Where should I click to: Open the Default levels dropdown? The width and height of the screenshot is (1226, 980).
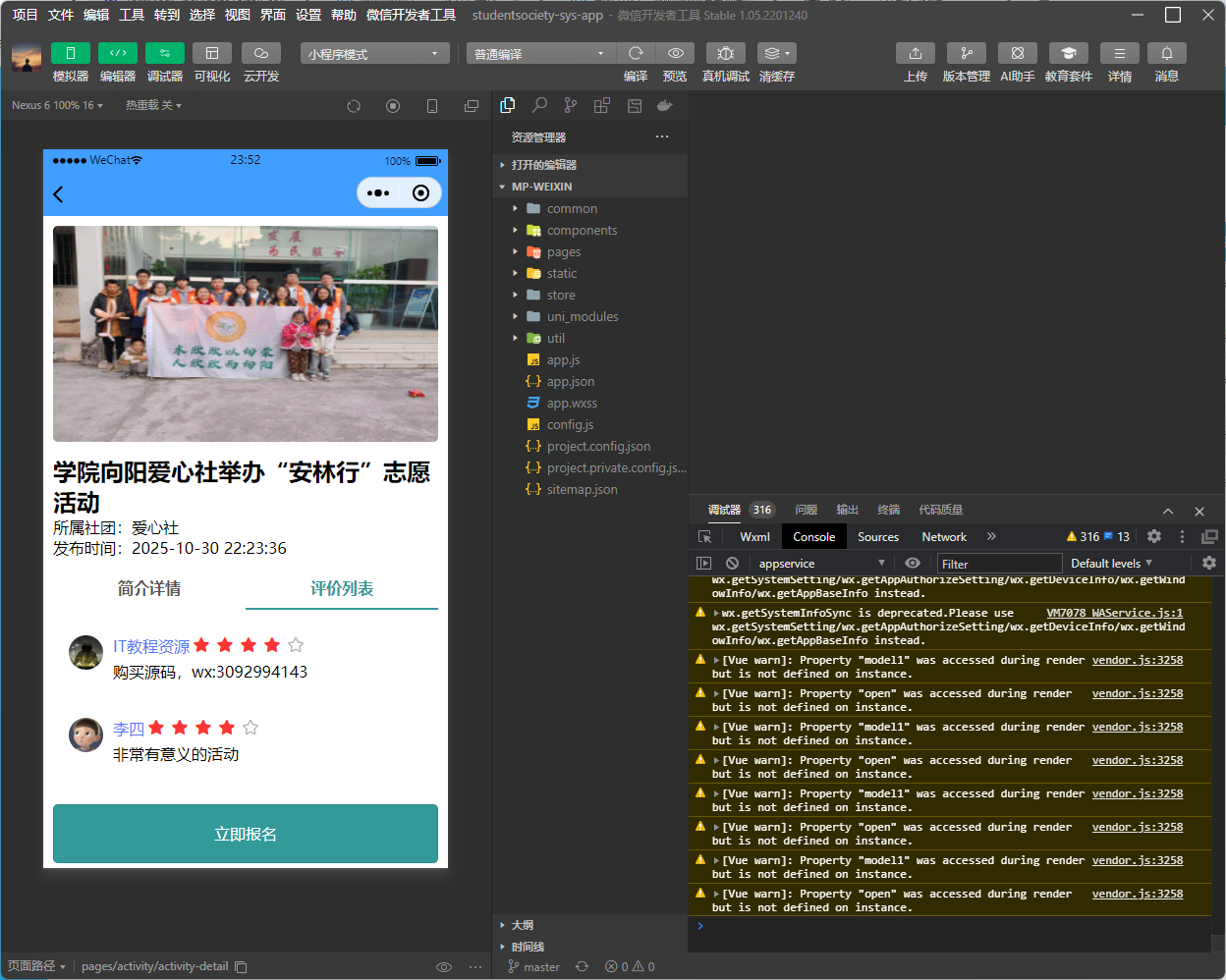pyautogui.click(x=1111, y=564)
